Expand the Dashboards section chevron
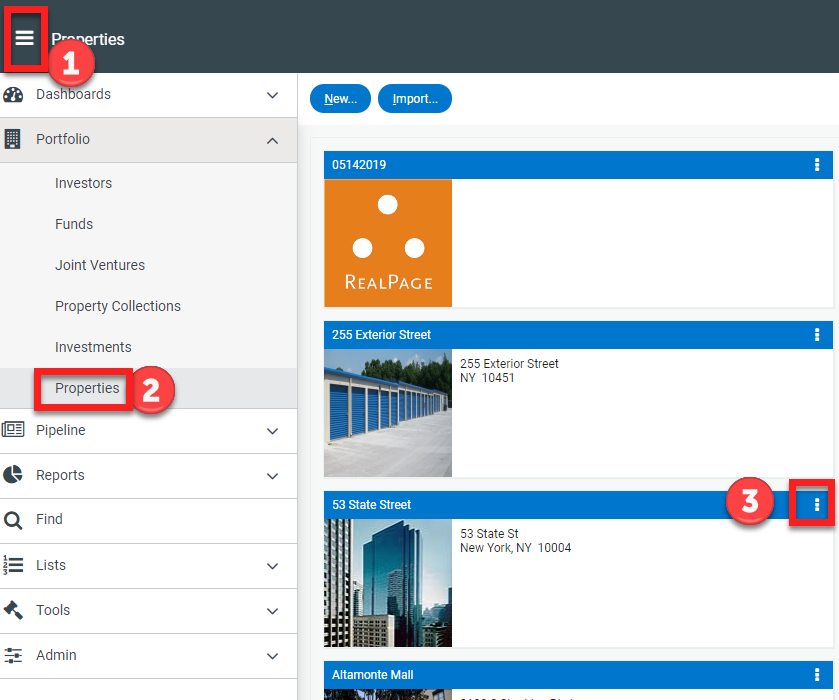 pyautogui.click(x=272, y=95)
